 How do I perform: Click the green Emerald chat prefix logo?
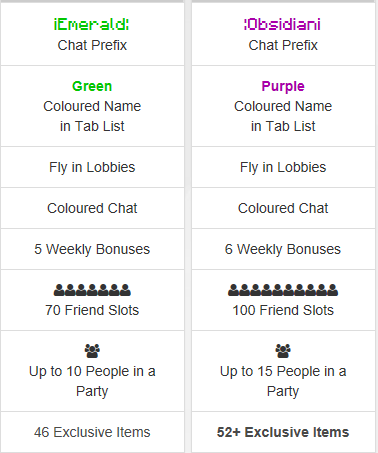pos(92,24)
